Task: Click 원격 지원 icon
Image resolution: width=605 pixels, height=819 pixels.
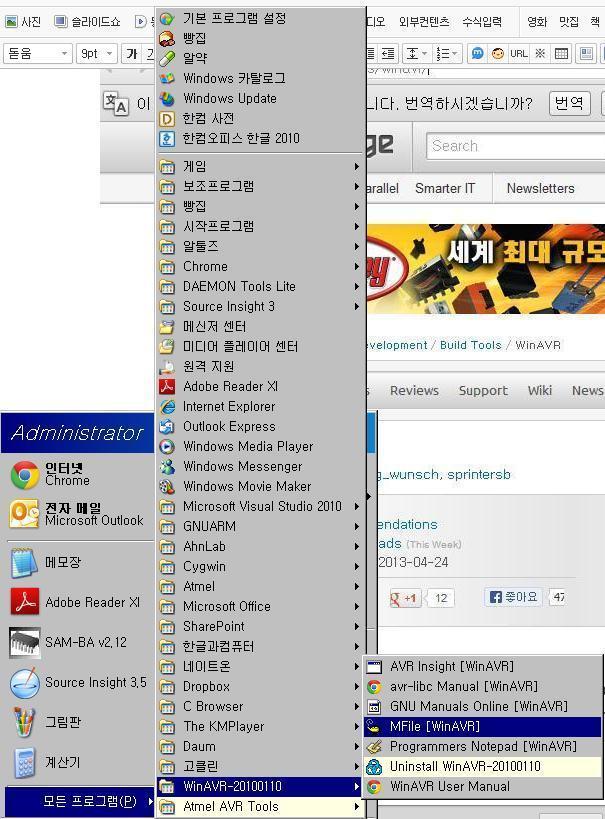Action: (x=167, y=367)
